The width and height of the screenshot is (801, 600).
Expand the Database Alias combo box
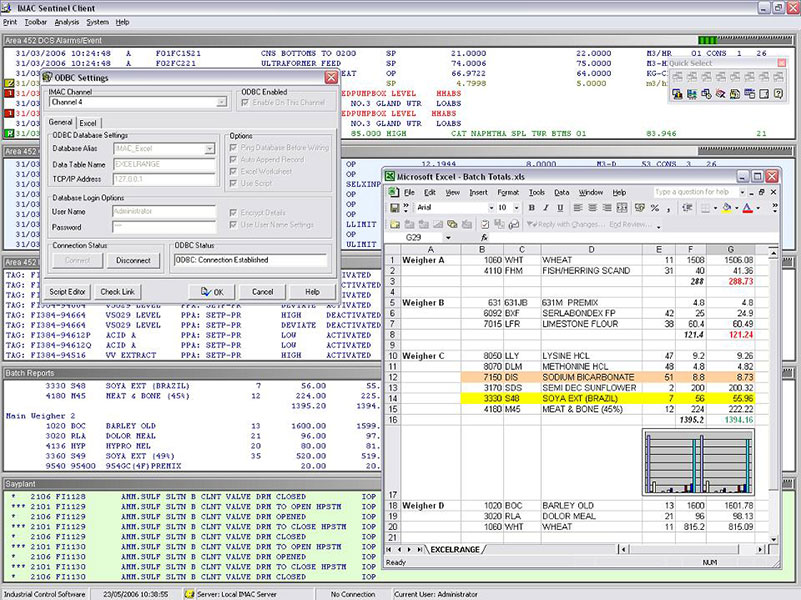point(209,148)
